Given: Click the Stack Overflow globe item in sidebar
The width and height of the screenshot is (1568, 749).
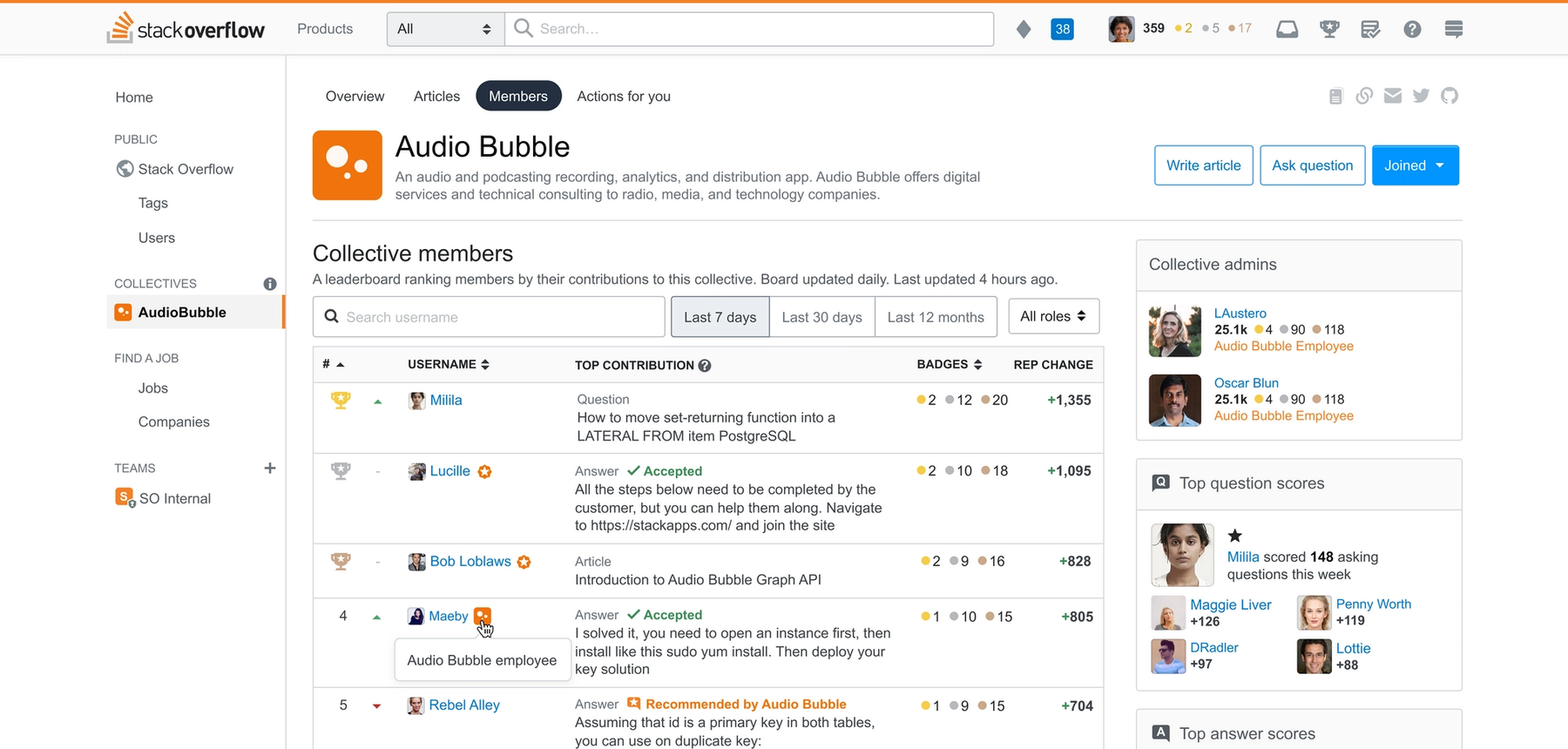Looking at the screenshot, I should (174, 169).
